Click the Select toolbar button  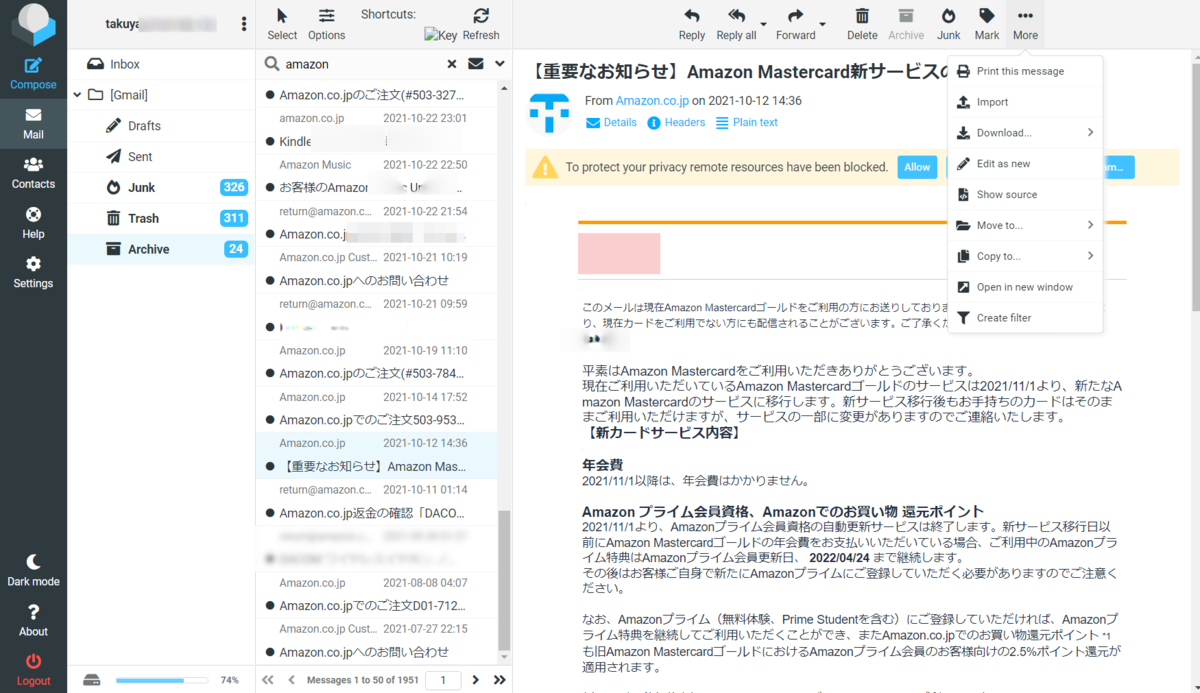click(x=282, y=24)
